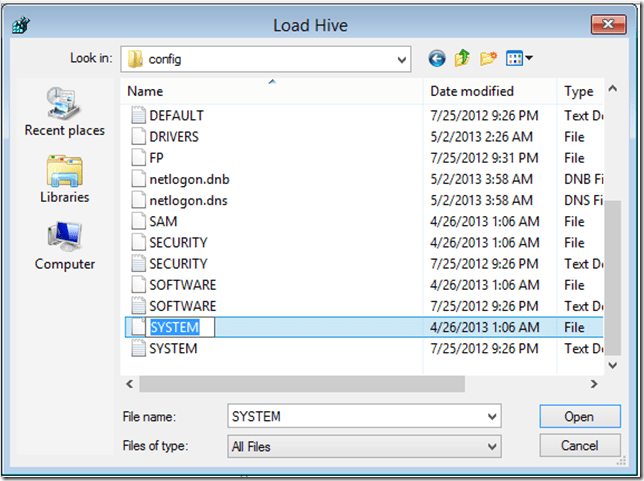Open Recent places in sidebar

[64, 112]
